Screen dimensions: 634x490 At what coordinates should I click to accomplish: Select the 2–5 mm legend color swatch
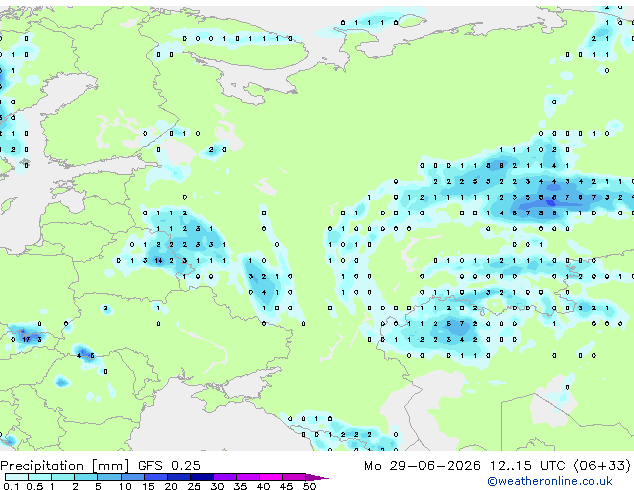pyautogui.click(x=86, y=477)
